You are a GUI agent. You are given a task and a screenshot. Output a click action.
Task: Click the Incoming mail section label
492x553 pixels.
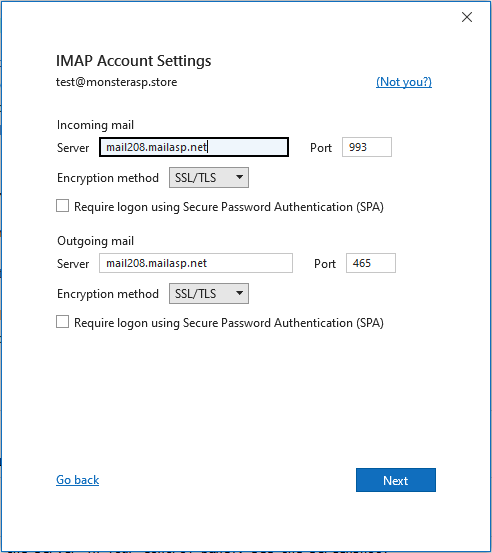pos(95,125)
